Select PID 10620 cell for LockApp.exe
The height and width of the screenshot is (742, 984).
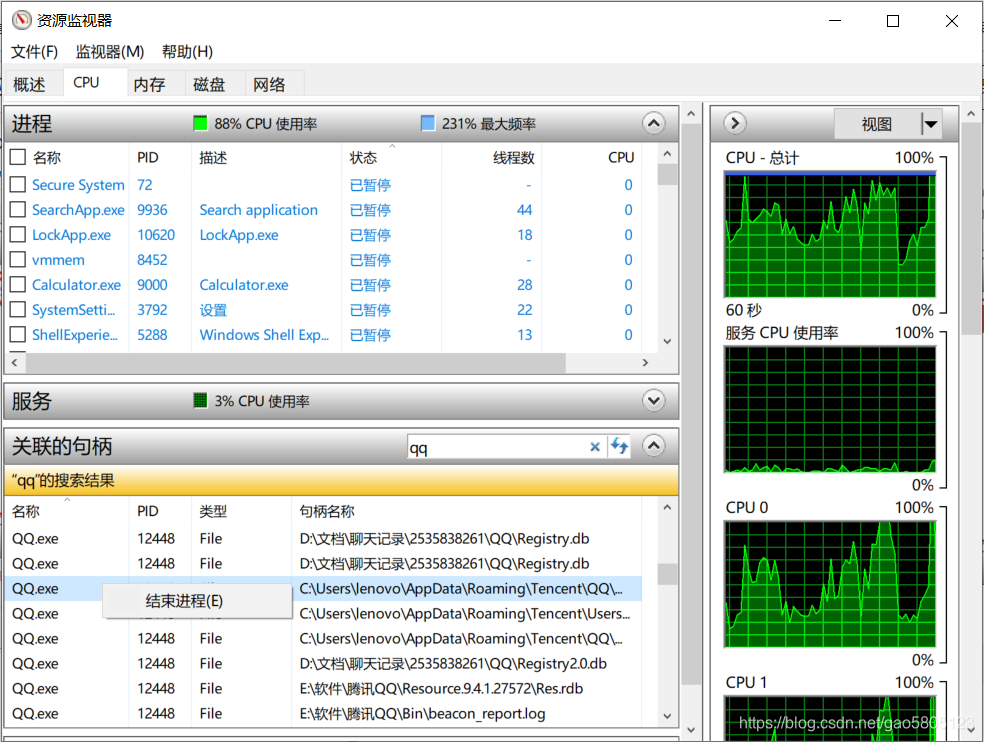156,235
